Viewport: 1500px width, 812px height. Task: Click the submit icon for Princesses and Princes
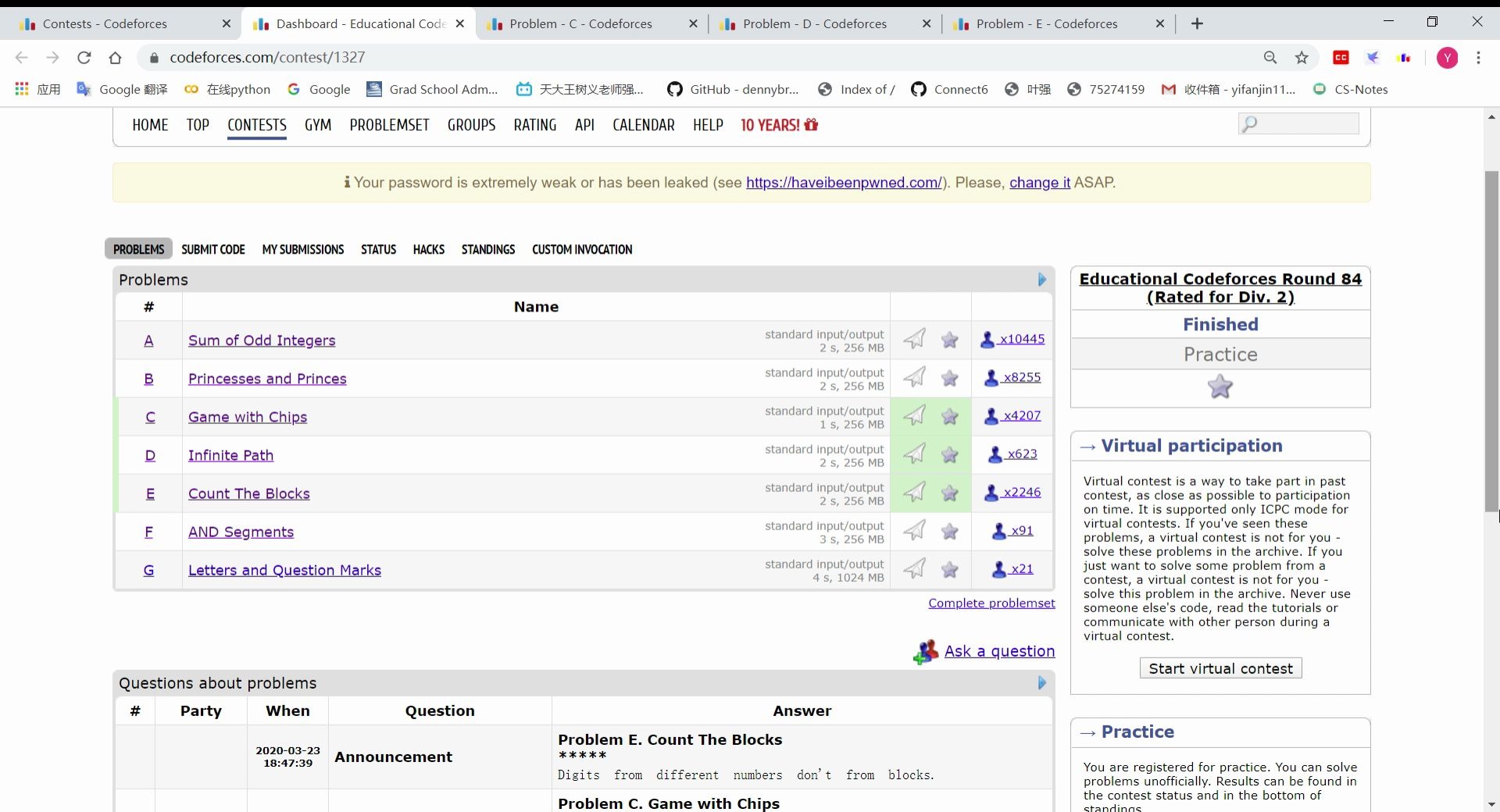click(914, 377)
